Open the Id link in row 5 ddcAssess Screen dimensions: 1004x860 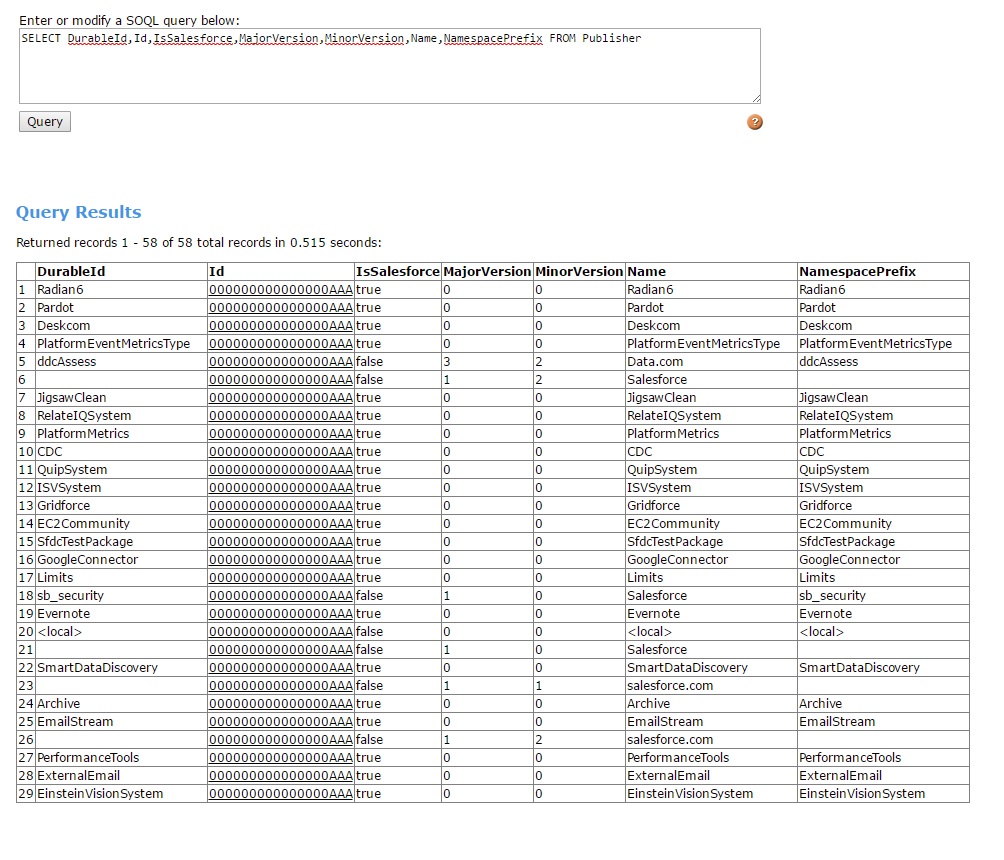click(280, 361)
